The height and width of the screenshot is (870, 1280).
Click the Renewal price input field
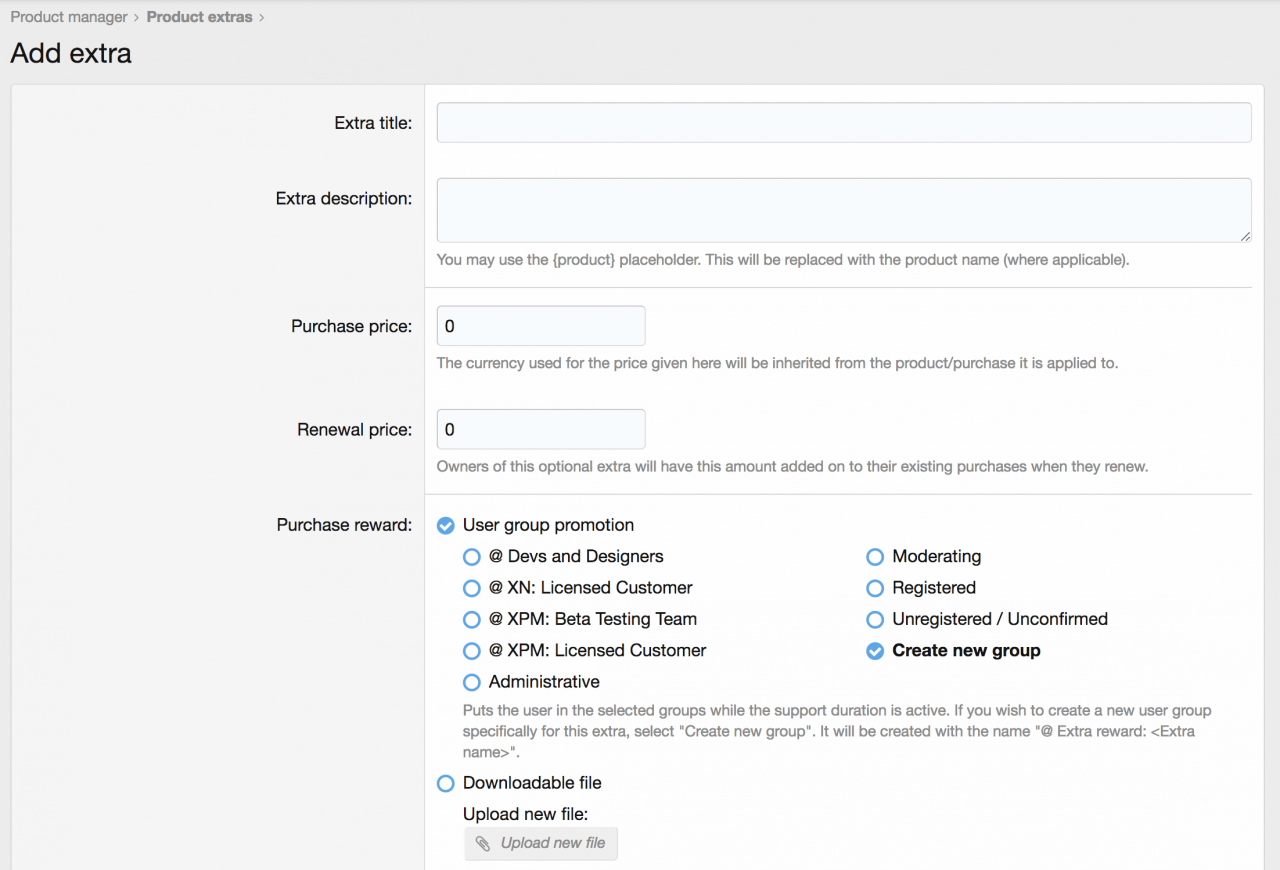point(540,429)
